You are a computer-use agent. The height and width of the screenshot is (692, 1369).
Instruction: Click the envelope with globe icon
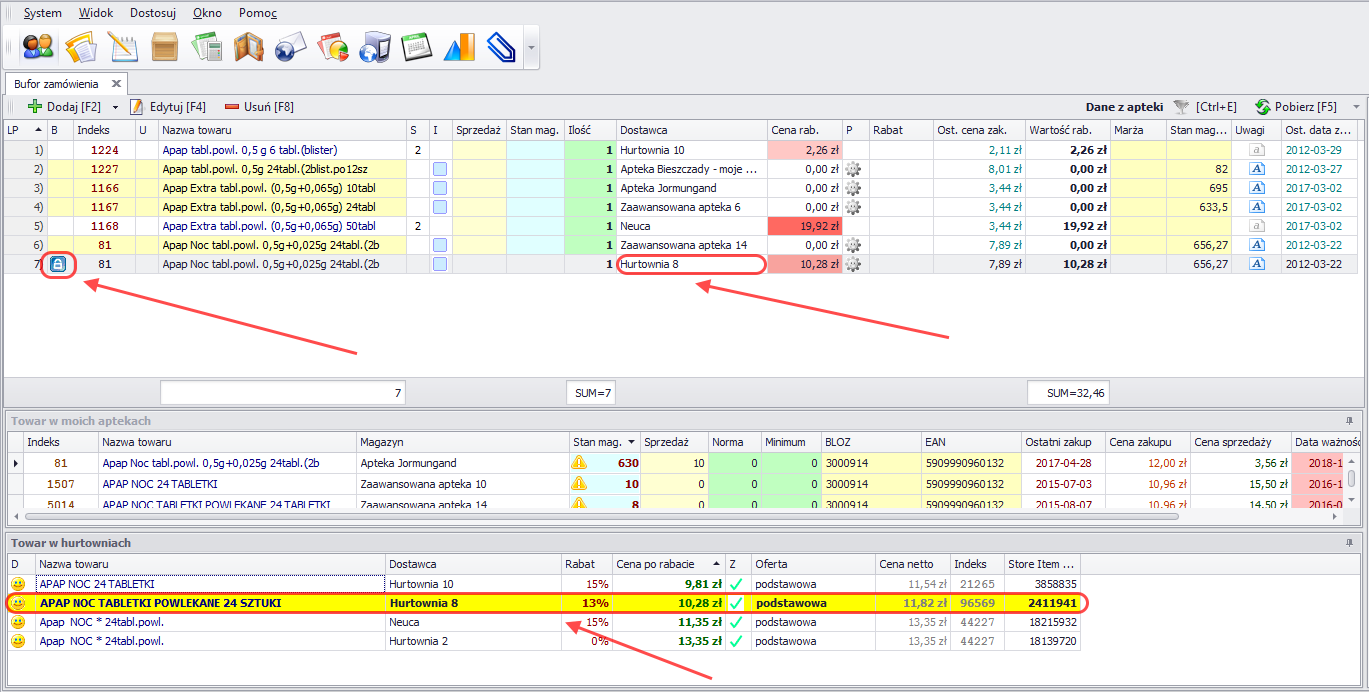tap(290, 47)
